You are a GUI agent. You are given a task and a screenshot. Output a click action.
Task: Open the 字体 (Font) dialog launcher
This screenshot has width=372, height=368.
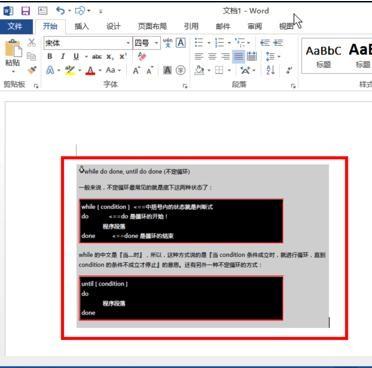(185, 86)
